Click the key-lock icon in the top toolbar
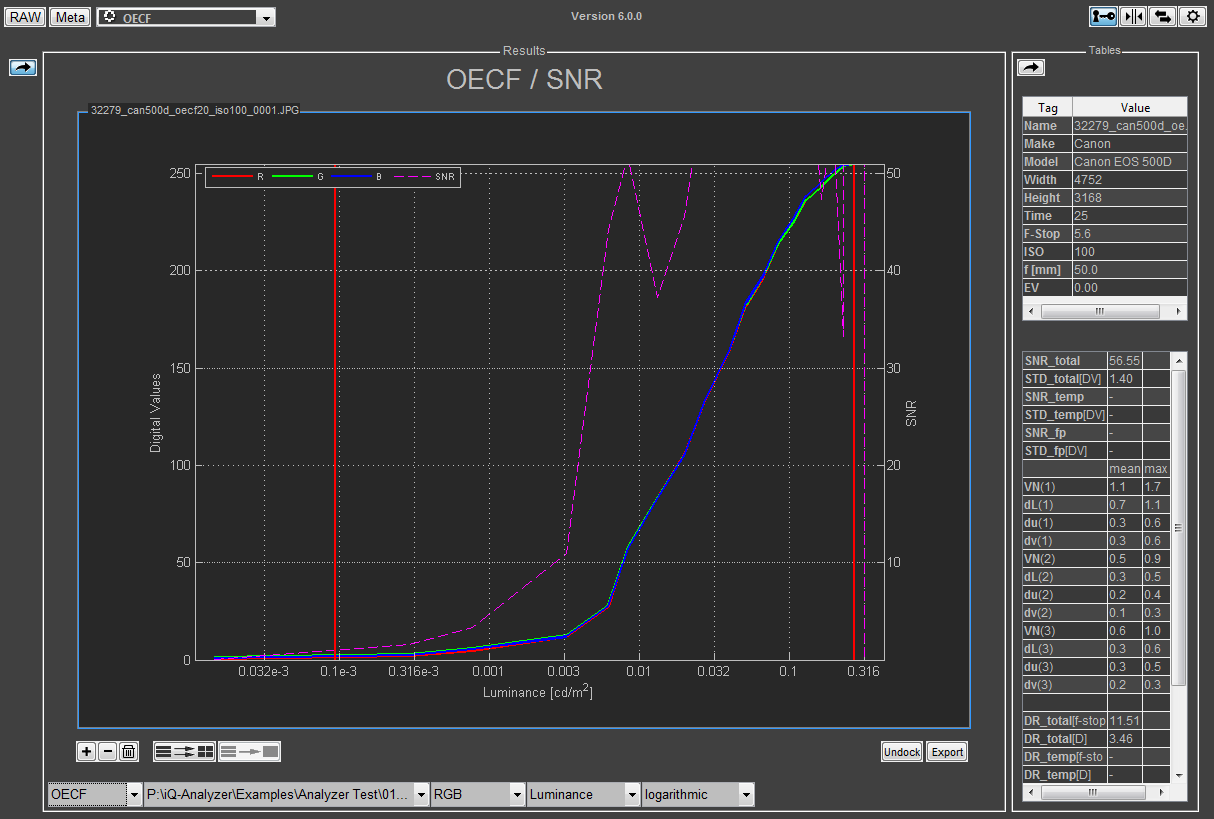Viewport: 1214px width, 819px height. 1103,16
